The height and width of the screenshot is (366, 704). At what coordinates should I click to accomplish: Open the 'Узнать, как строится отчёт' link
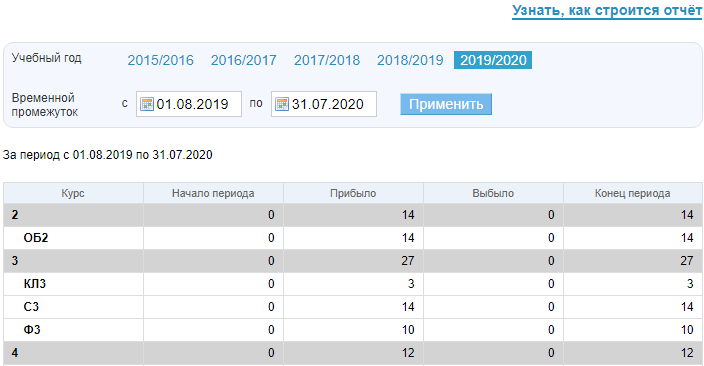pyautogui.click(x=607, y=11)
